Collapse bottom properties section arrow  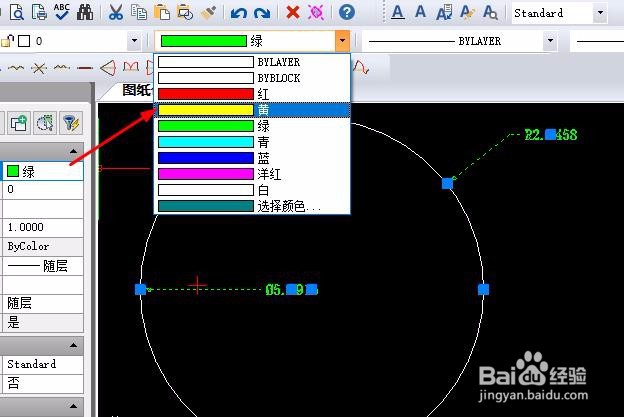coord(73,406)
